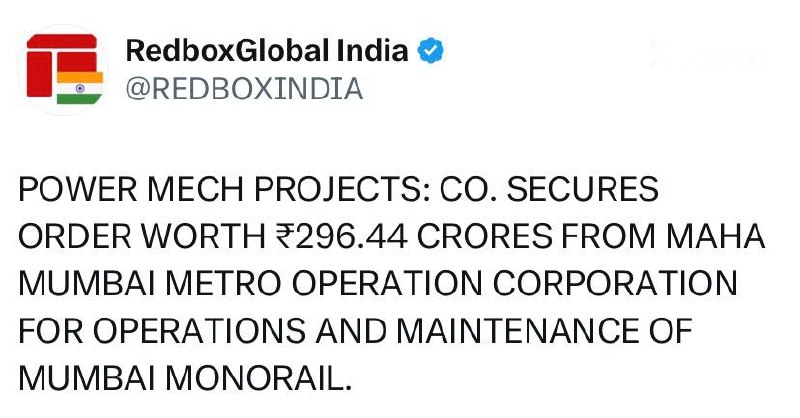Click the blue verified checkmark badge

pyautogui.click(x=430, y=51)
